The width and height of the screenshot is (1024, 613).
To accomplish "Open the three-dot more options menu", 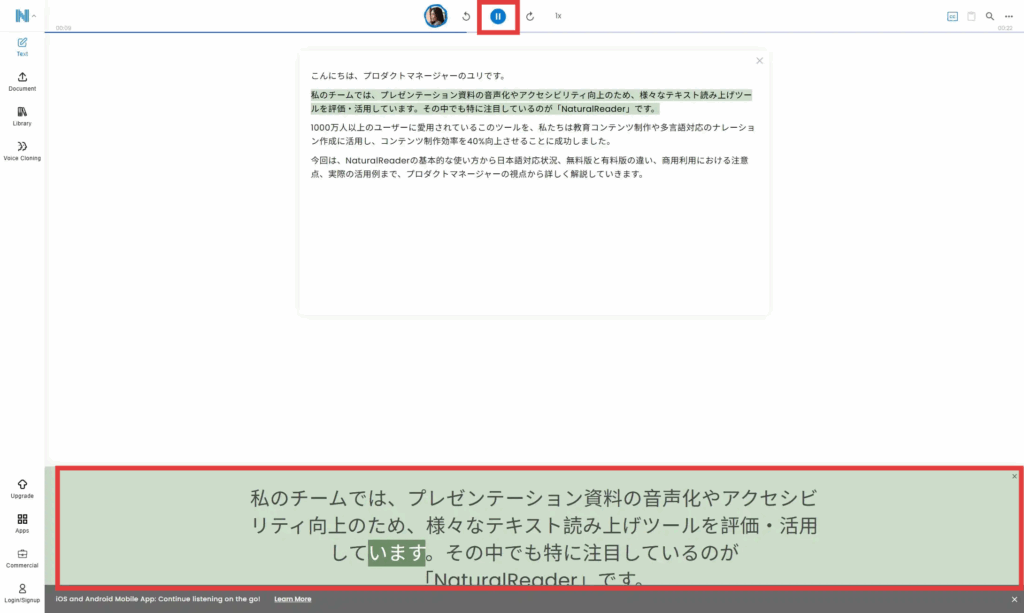I will click(x=1009, y=16).
